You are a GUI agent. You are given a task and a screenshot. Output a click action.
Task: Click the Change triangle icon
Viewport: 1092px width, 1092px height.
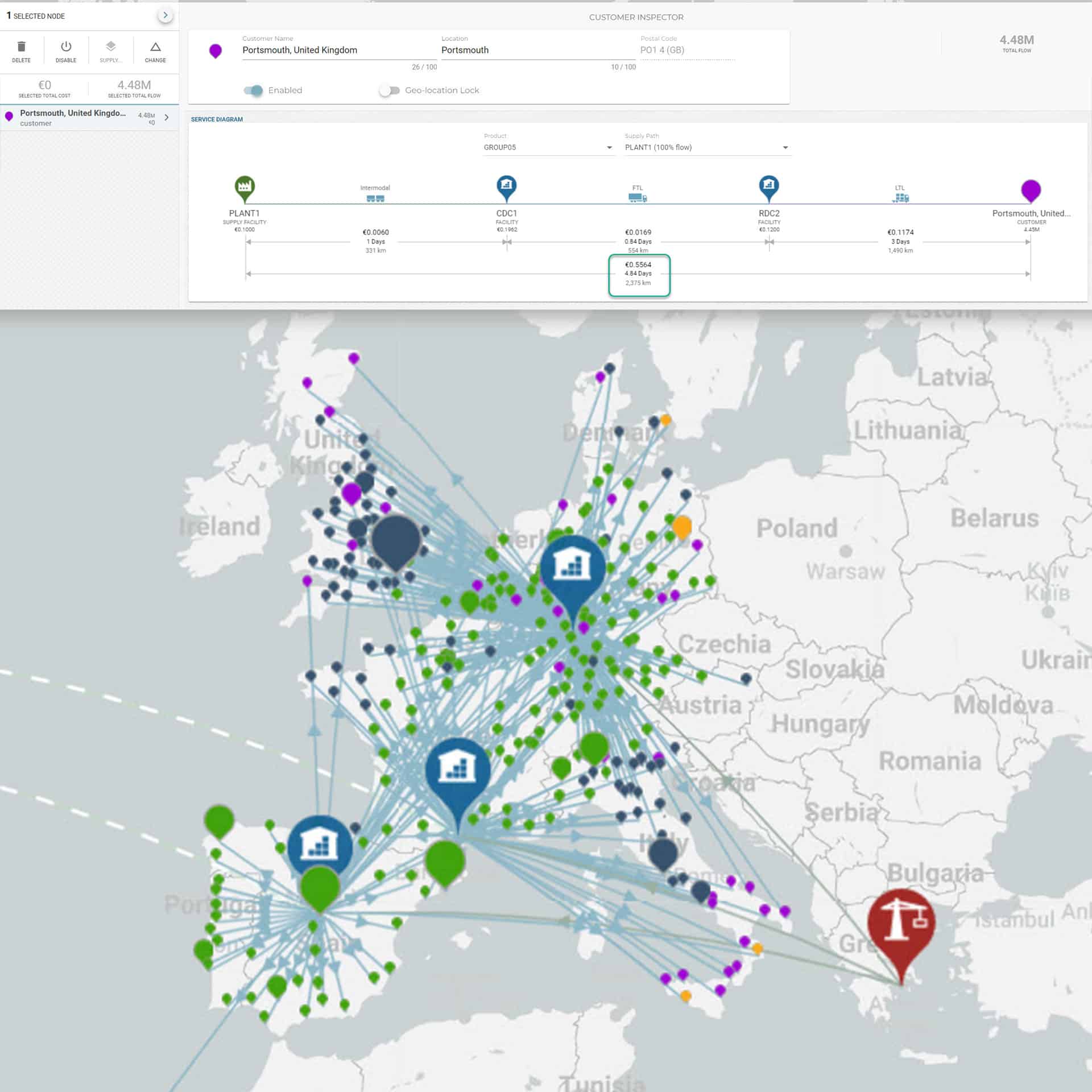click(x=155, y=47)
